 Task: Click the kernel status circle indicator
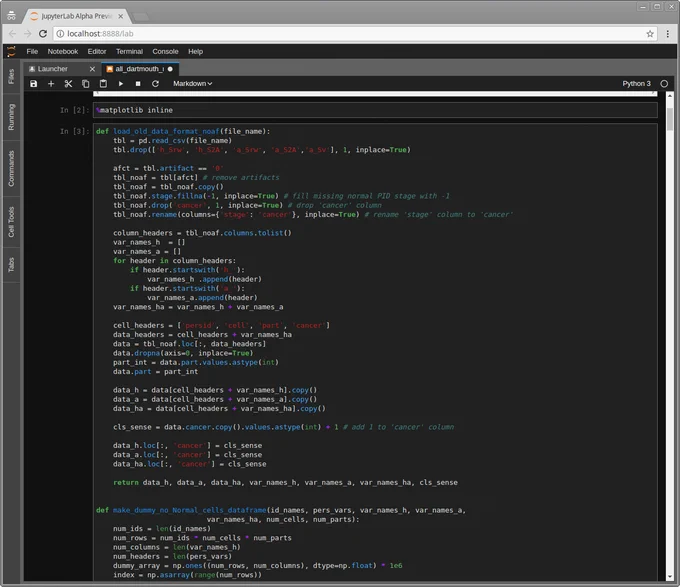[x=664, y=84]
